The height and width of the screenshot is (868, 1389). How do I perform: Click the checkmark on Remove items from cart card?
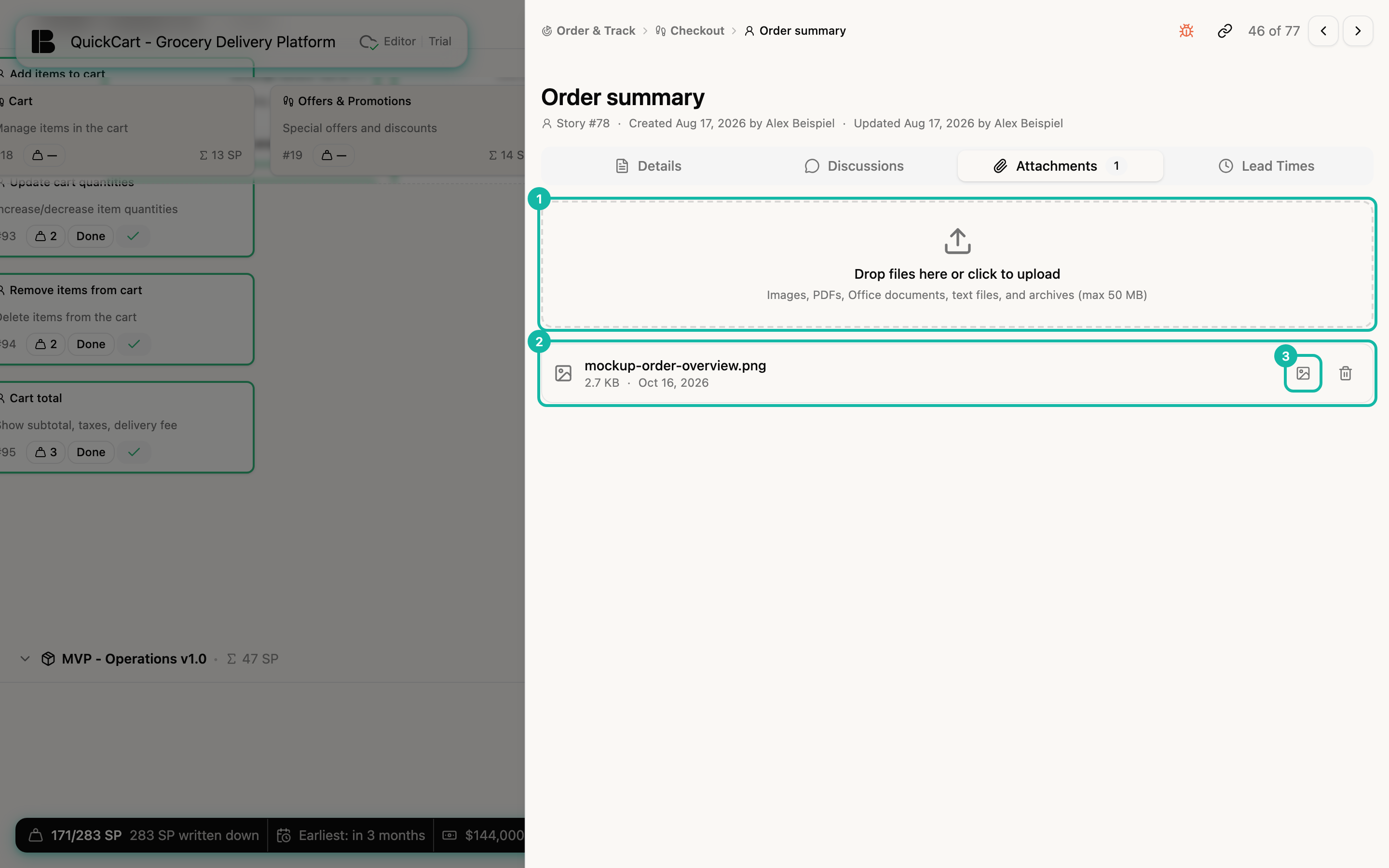(134, 344)
